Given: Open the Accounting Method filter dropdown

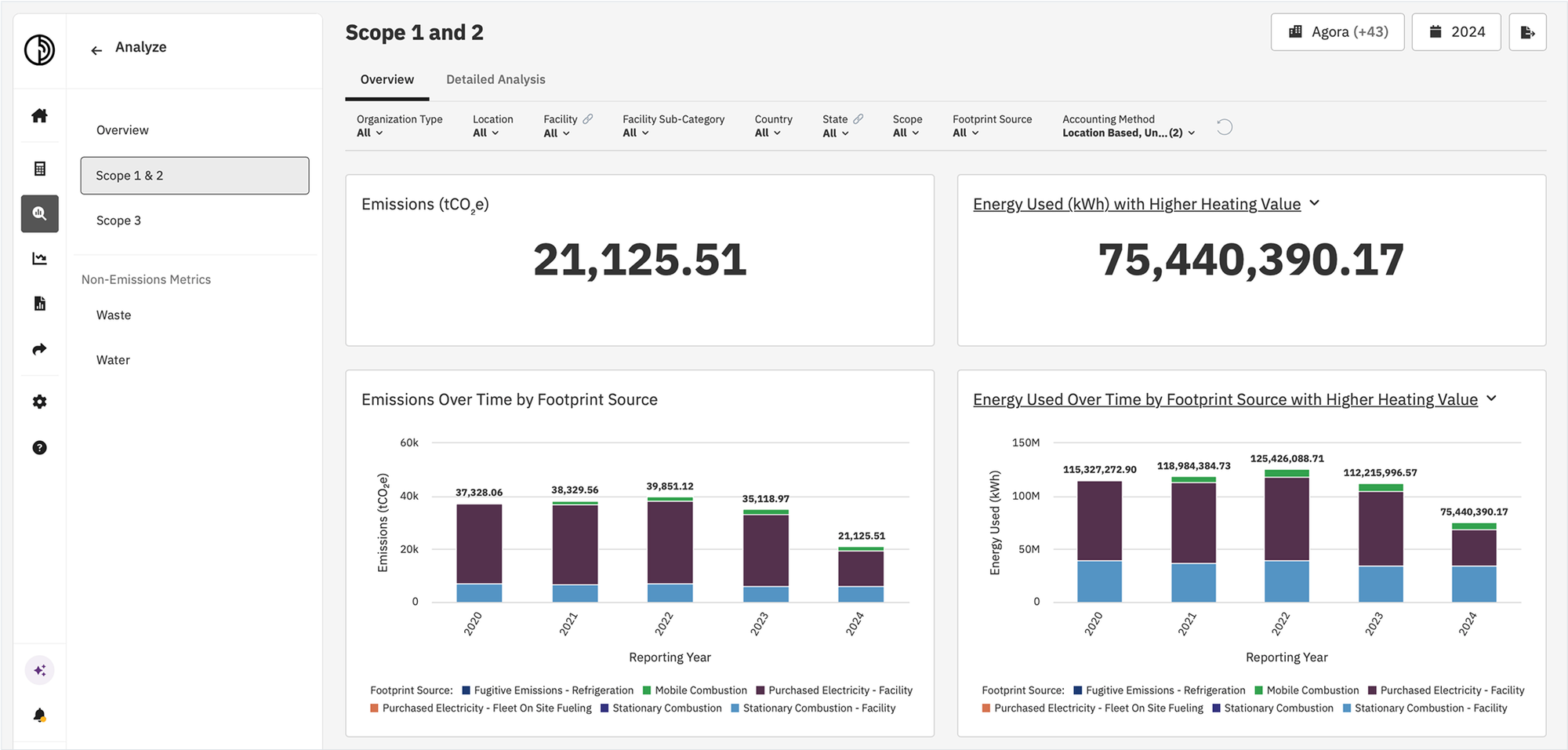Looking at the screenshot, I should pos(1127,133).
